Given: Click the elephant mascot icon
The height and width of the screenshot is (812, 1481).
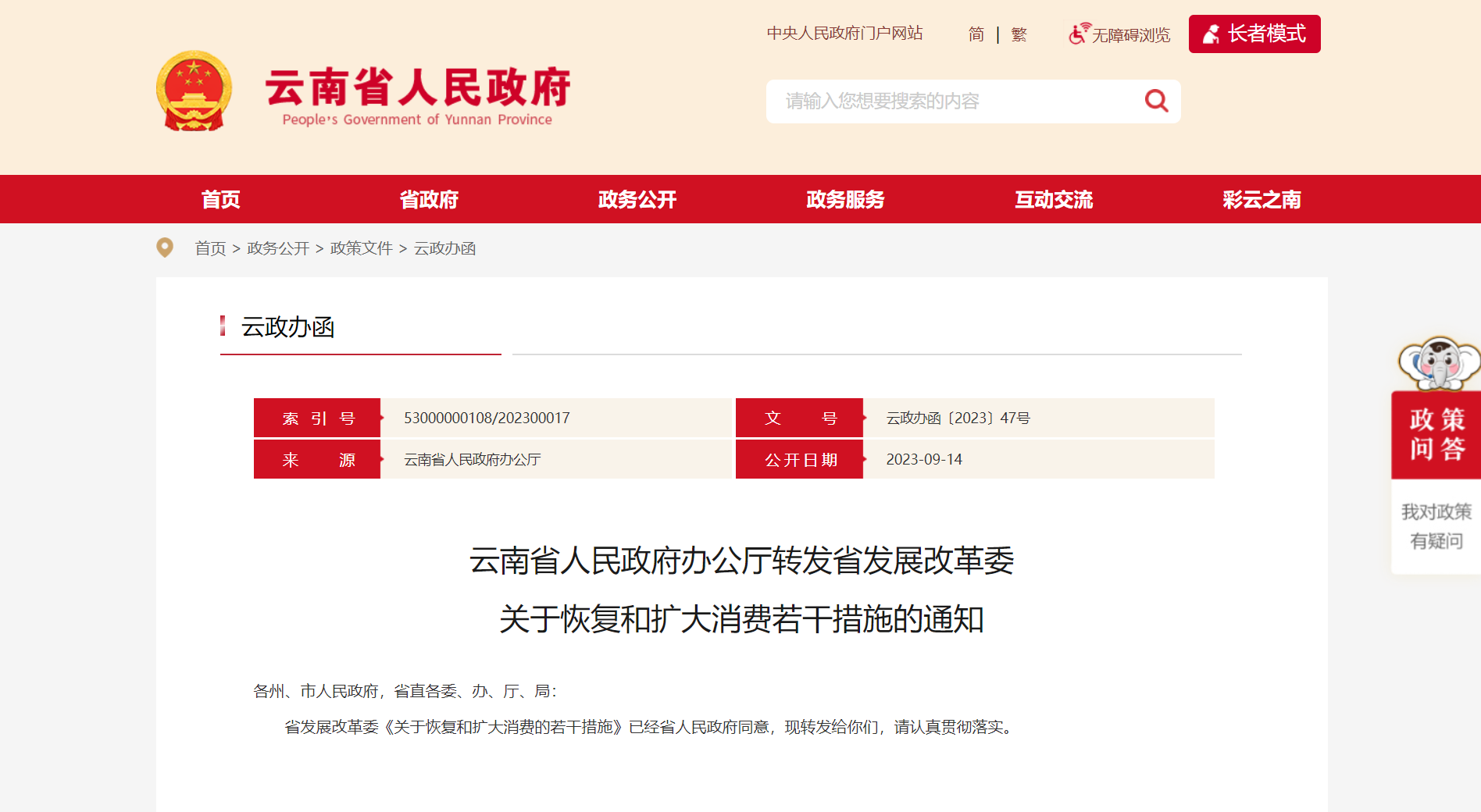Looking at the screenshot, I should (x=1438, y=364).
